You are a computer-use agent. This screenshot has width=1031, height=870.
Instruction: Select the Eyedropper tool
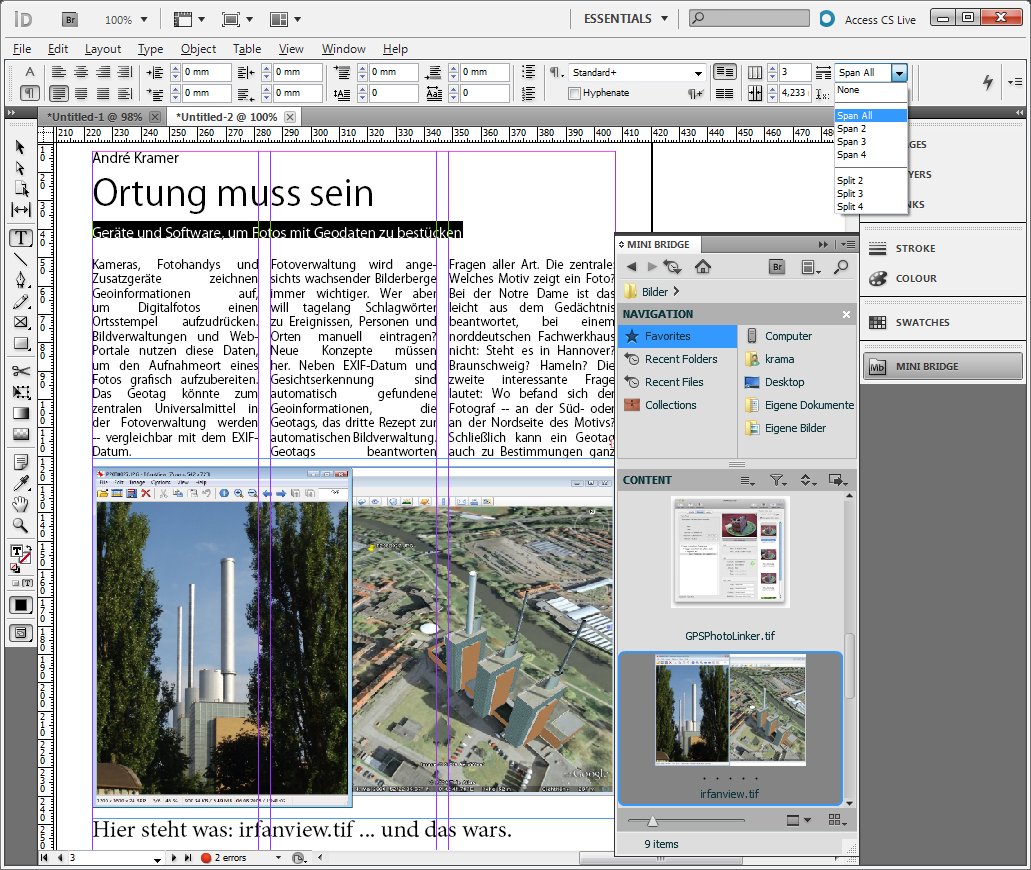[x=20, y=483]
